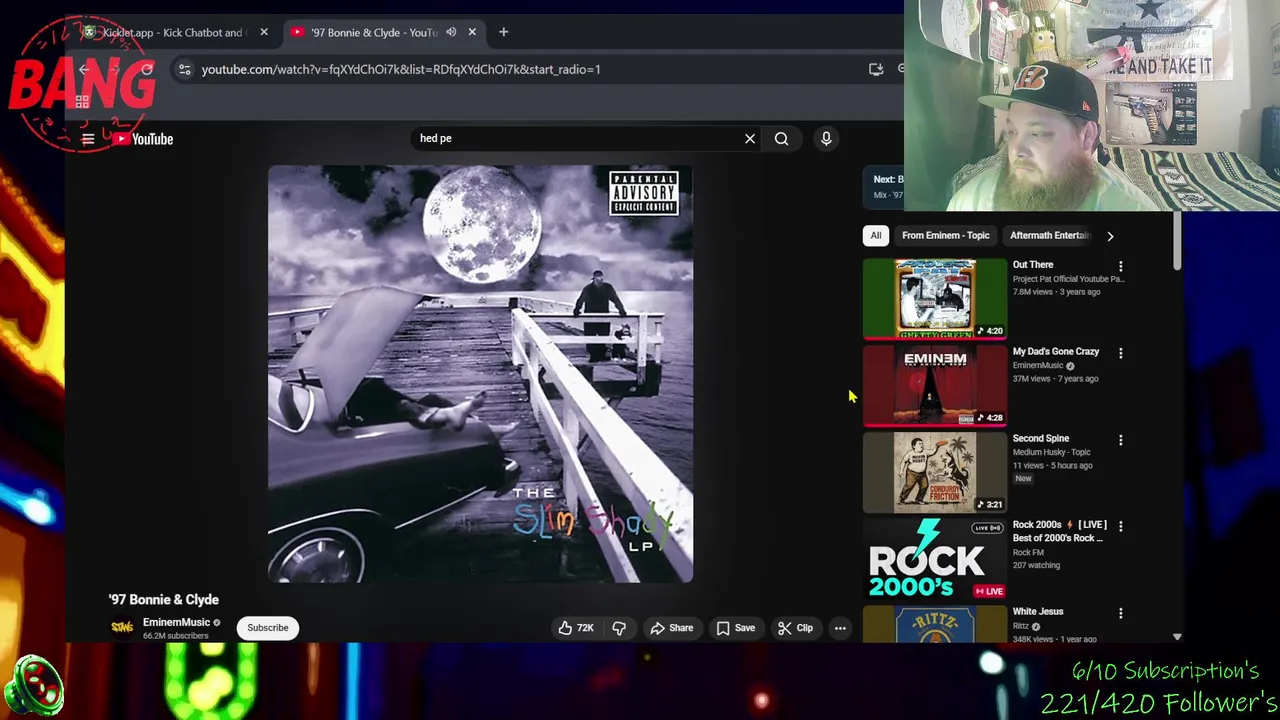Open Second Spine video thumbnail
Screen dimensions: 1280x720
(x=935, y=472)
